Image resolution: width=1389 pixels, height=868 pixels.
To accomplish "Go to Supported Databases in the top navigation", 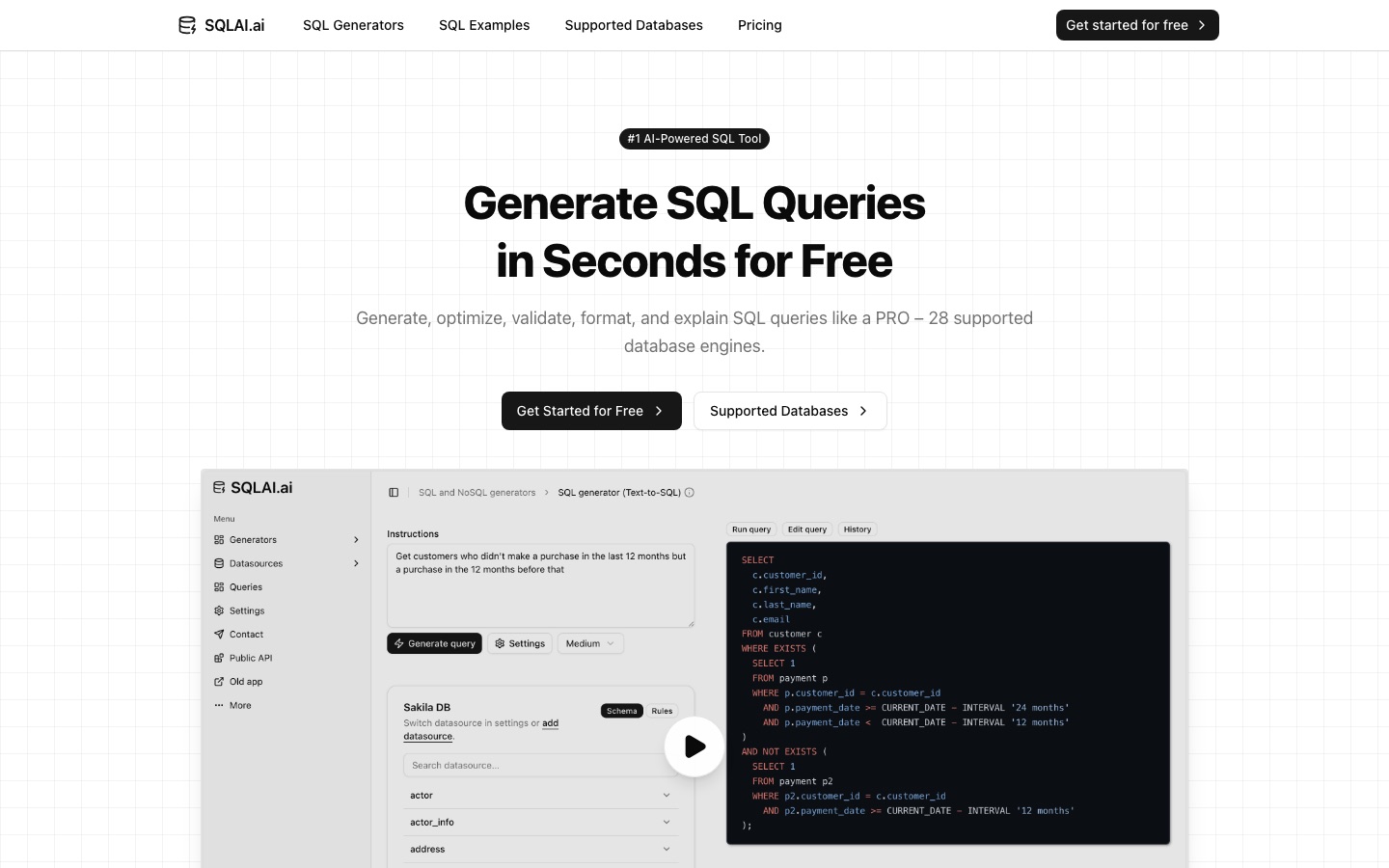I will (634, 25).
